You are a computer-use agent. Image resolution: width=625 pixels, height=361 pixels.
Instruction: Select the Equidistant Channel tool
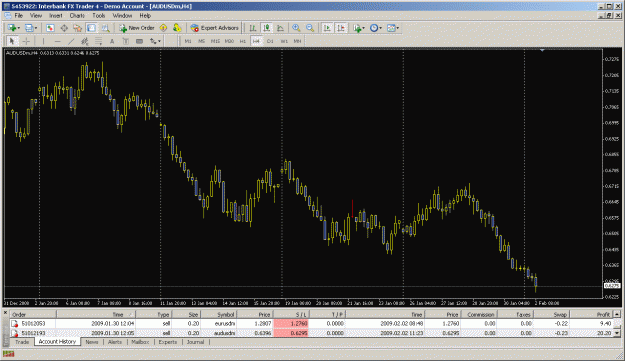(85, 41)
